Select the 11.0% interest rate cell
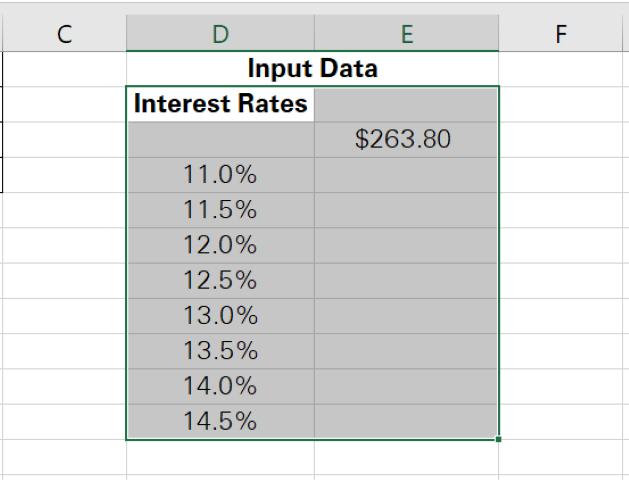The width and height of the screenshot is (629, 480). tap(220, 175)
